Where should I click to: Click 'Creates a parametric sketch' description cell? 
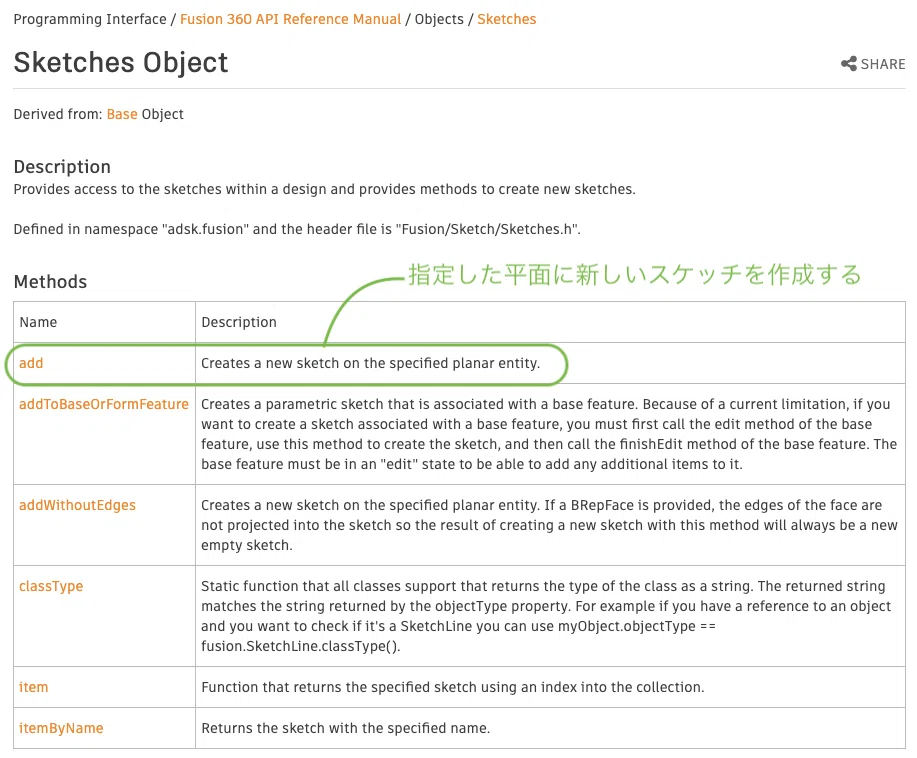[549, 434]
